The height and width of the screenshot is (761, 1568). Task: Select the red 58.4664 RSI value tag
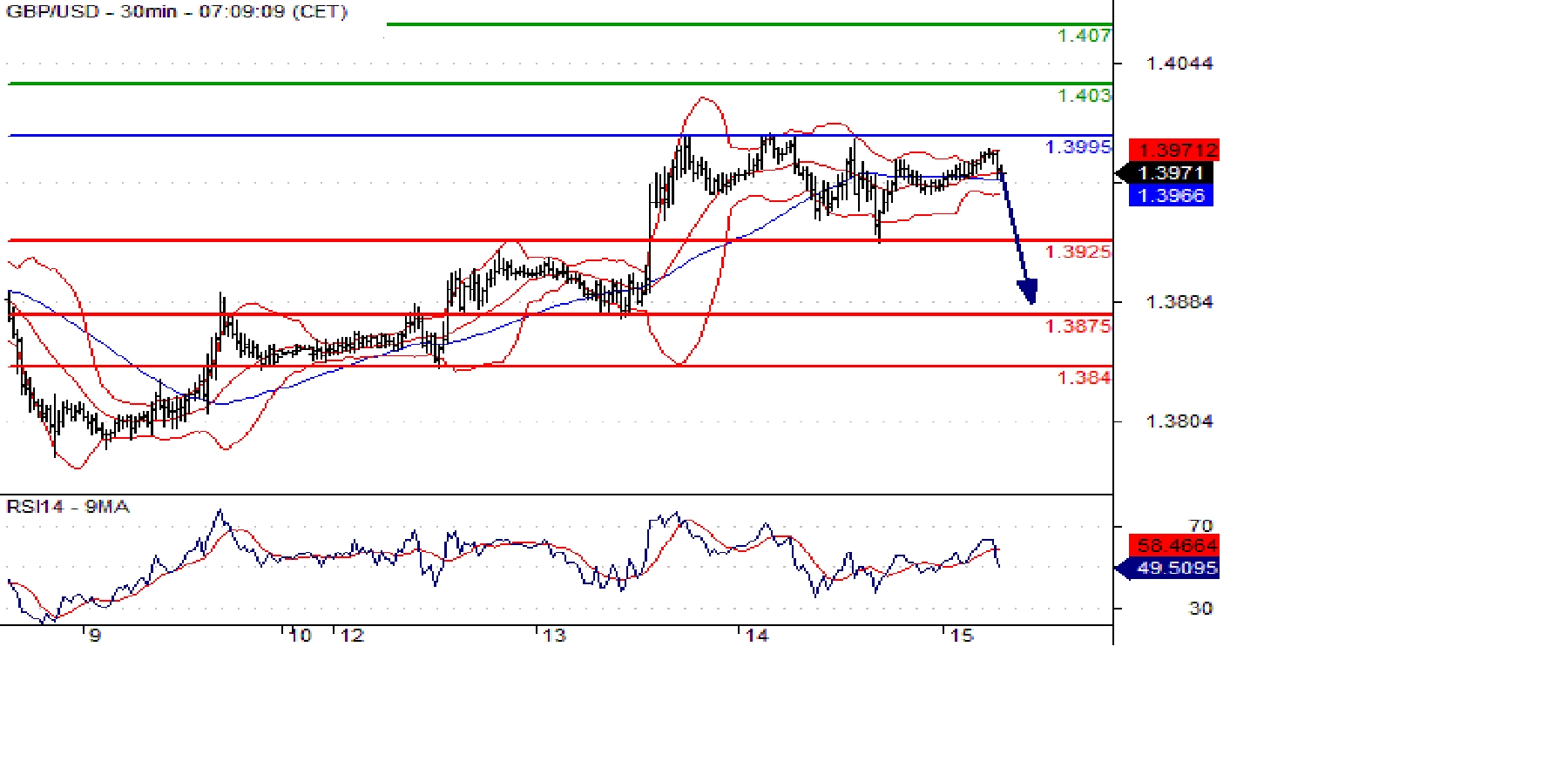[x=1173, y=546]
